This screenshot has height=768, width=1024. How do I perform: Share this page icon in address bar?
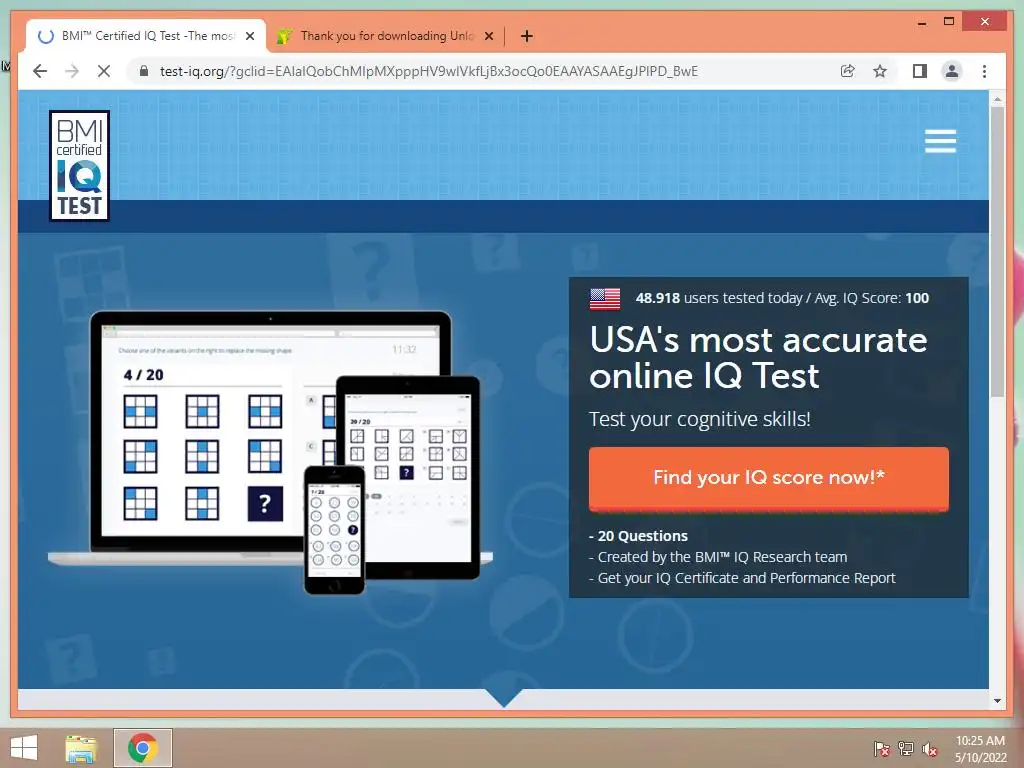point(848,71)
